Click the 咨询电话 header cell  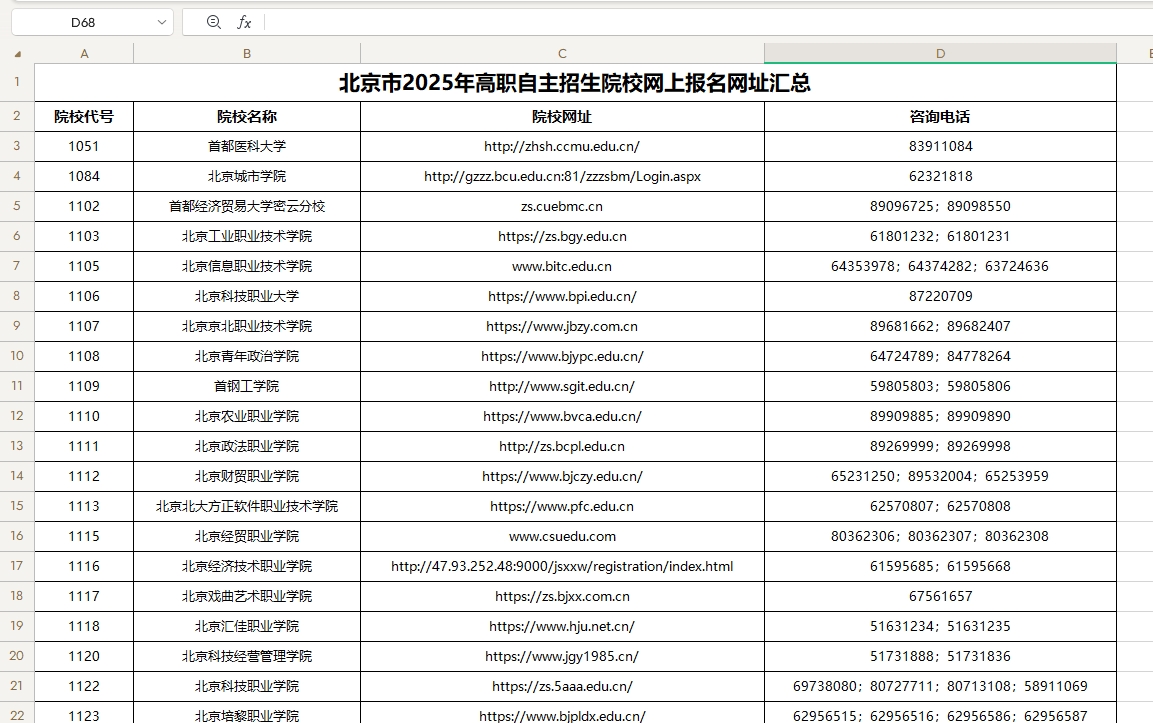pyautogui.click(x=940, y=116)
